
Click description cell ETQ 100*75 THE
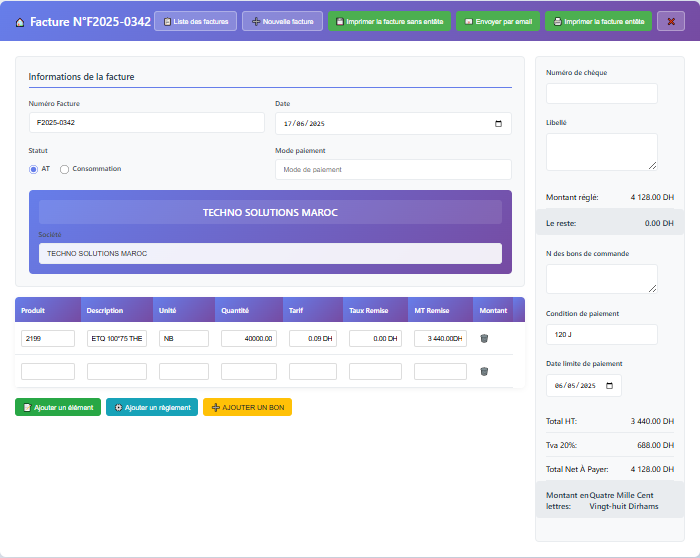[x=117, y=338]
